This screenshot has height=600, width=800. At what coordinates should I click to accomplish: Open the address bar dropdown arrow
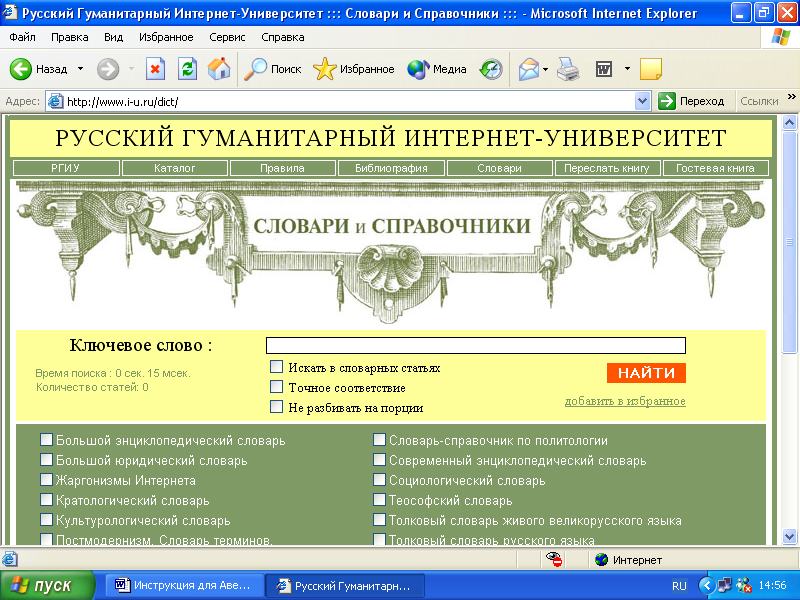pos(642,101)
